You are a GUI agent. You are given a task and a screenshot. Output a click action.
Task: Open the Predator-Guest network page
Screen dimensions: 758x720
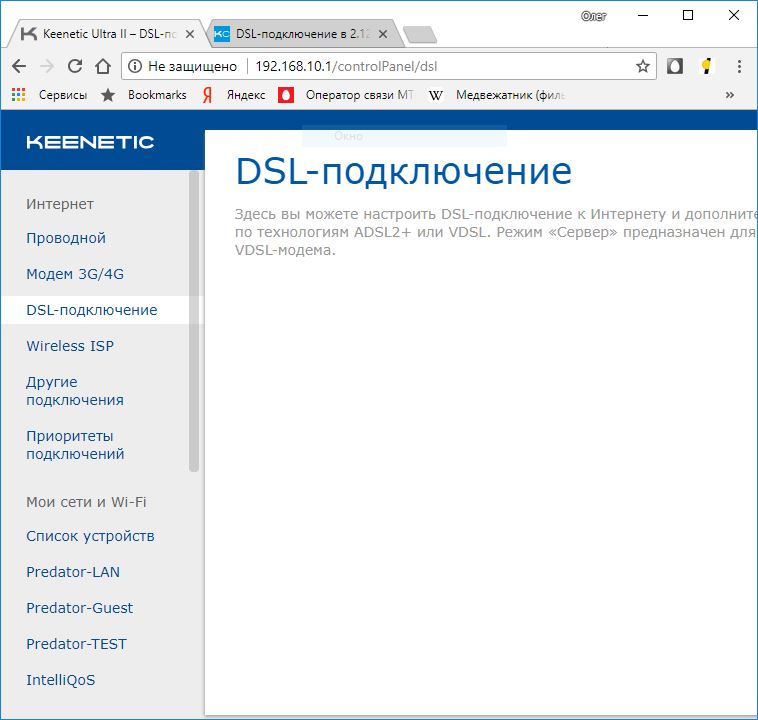click(79, 608)
